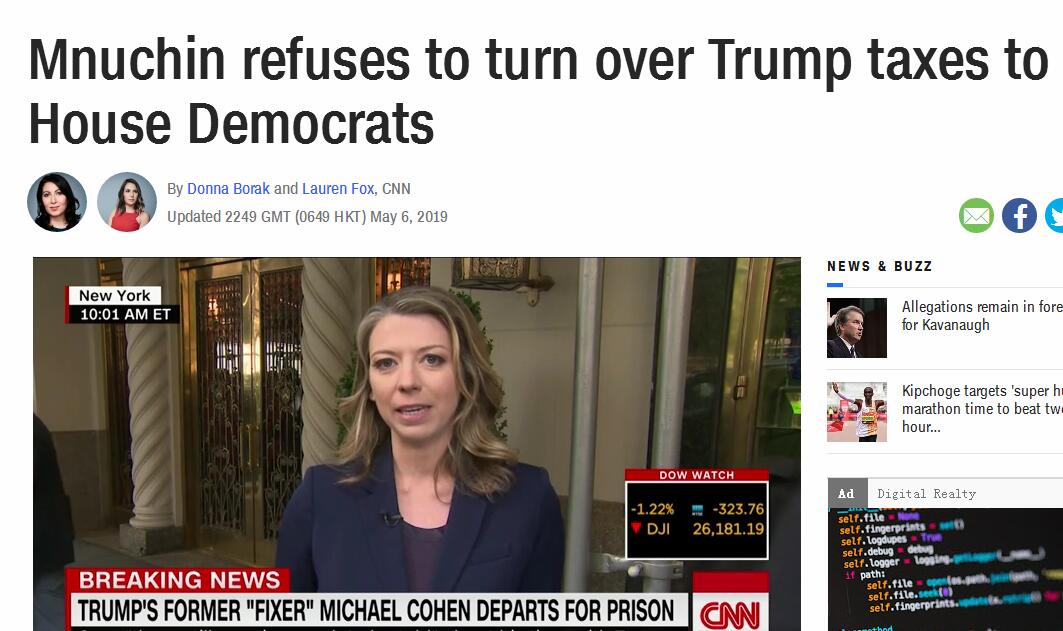This screenshot has height=631, width=1063.
Task: Share article on Facebook icon
Action: 1019,216
